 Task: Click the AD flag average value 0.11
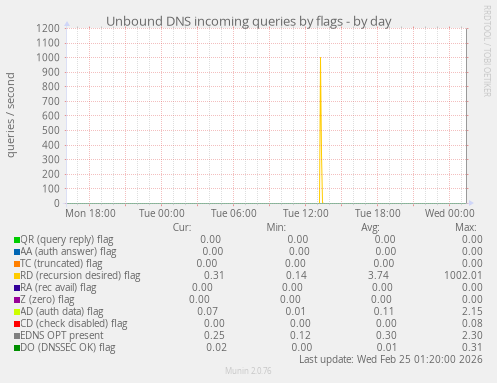[384, 312]
